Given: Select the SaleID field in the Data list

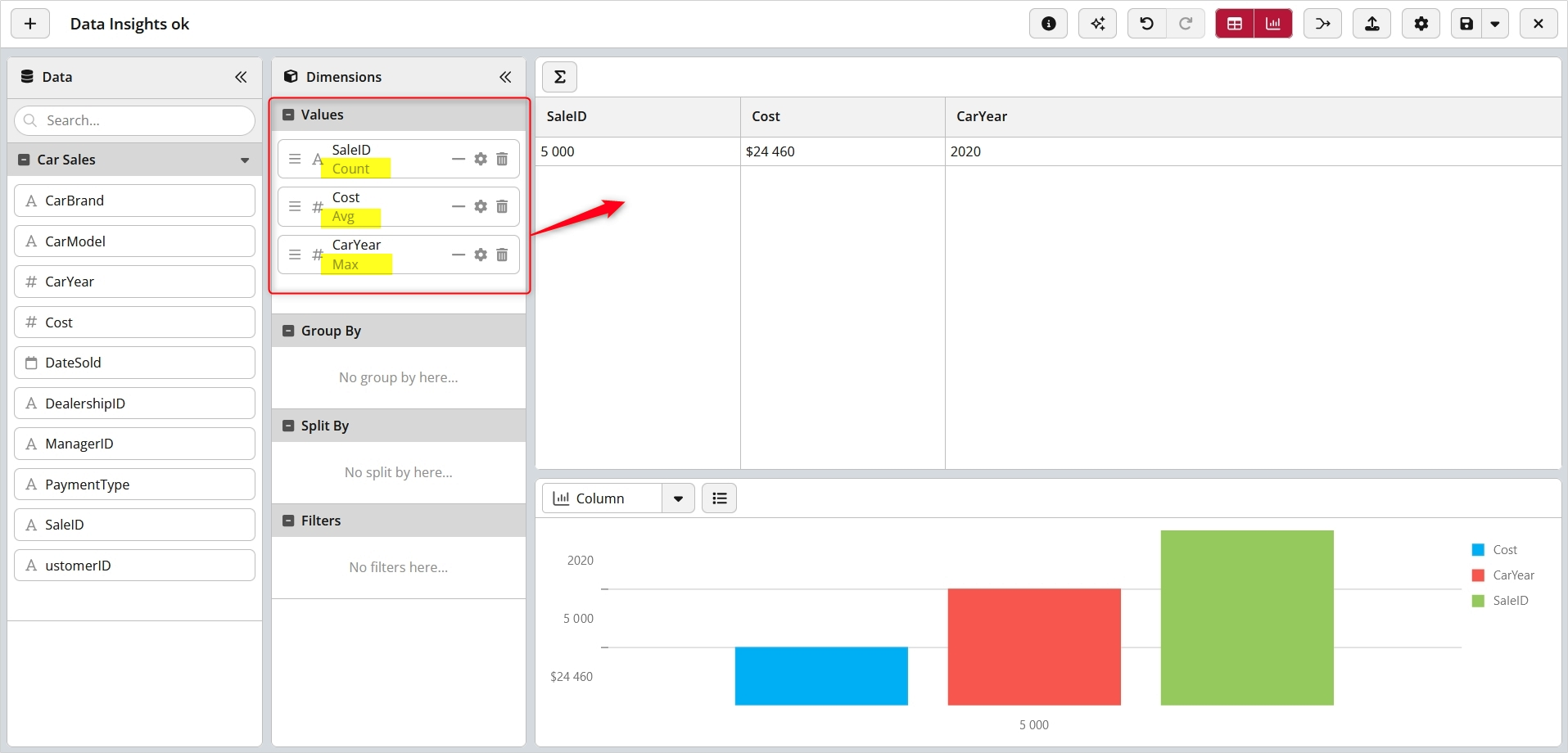Looking at the screenshot, I should tap(134, 525).
